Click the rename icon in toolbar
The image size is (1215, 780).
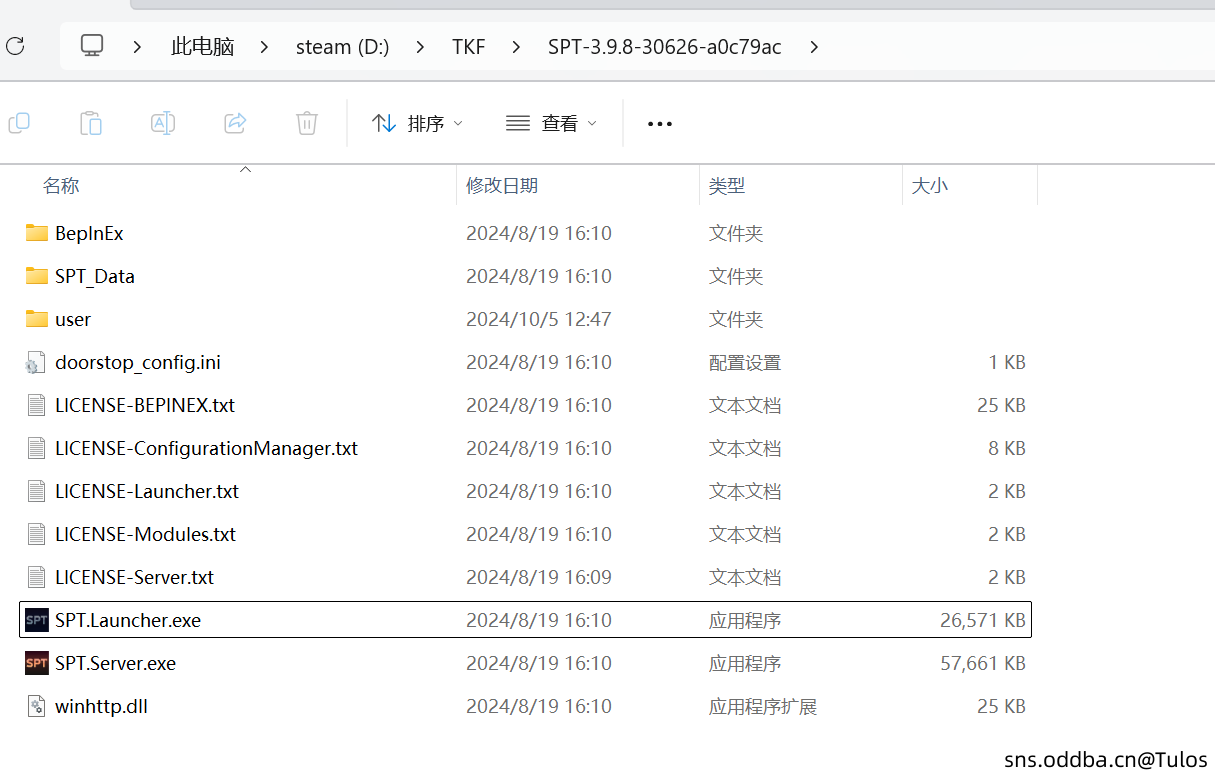point(163,123)
